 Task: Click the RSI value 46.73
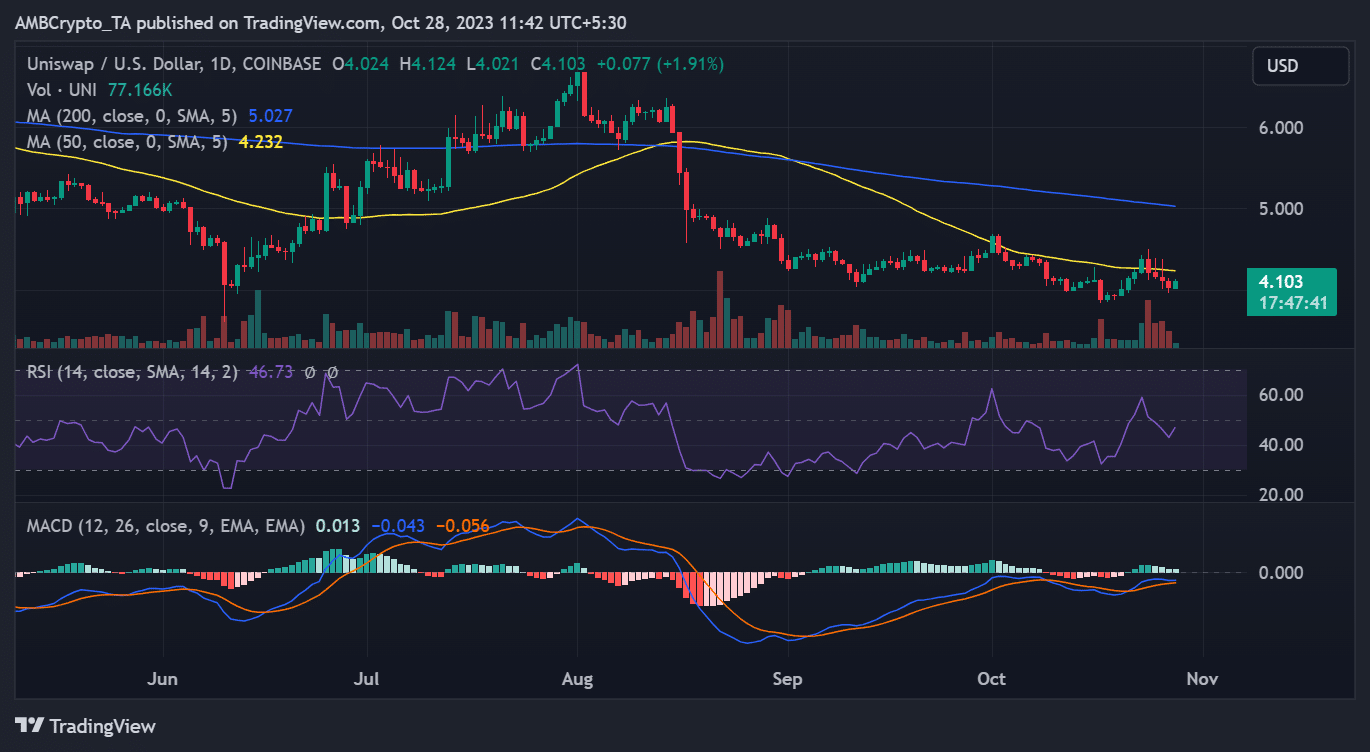click(x=269, y=372)
